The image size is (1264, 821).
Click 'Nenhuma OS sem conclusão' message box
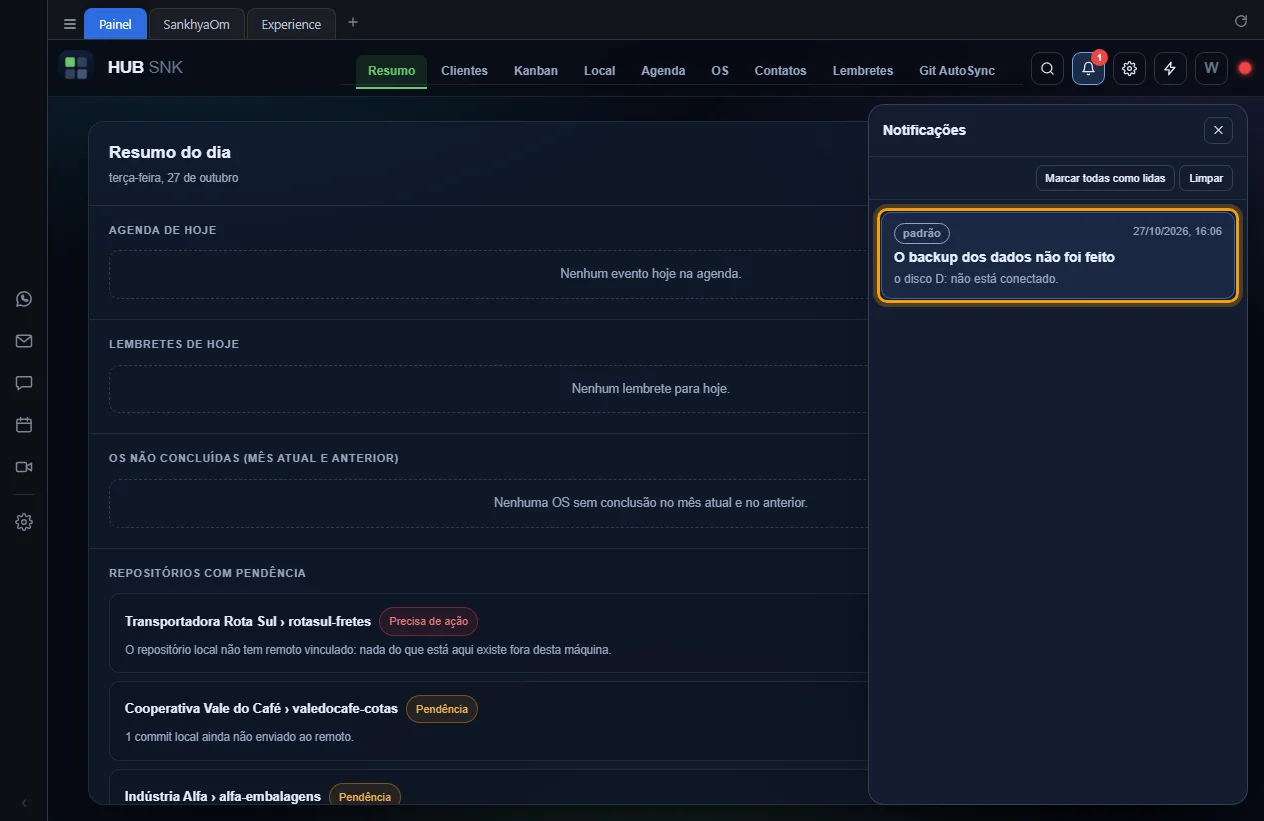pyautogui.click(x=489, y=503)
